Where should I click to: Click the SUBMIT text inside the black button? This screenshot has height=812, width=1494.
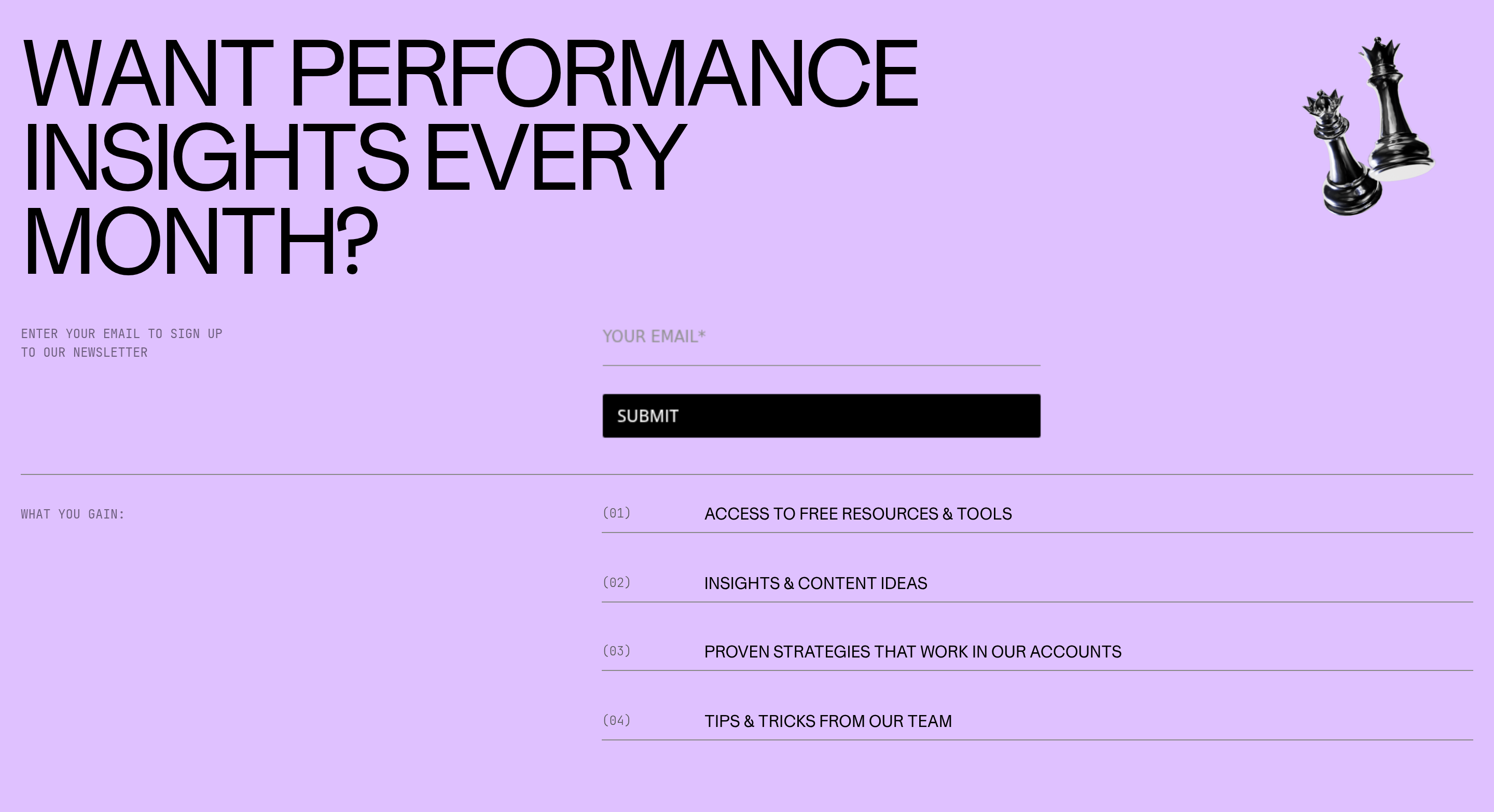coord(647,416)
